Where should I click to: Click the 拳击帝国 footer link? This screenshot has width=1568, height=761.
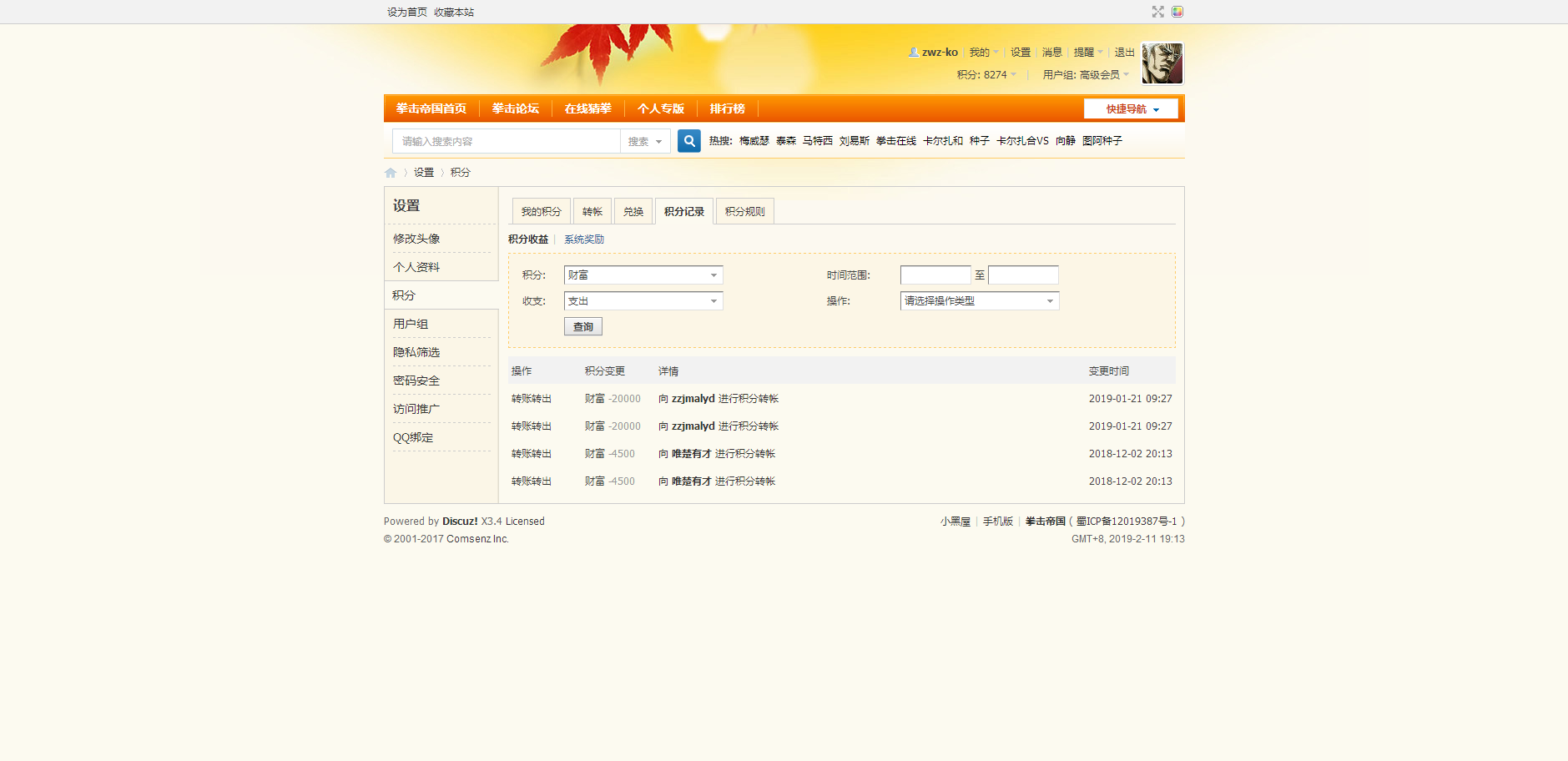tap(1046, 522)
